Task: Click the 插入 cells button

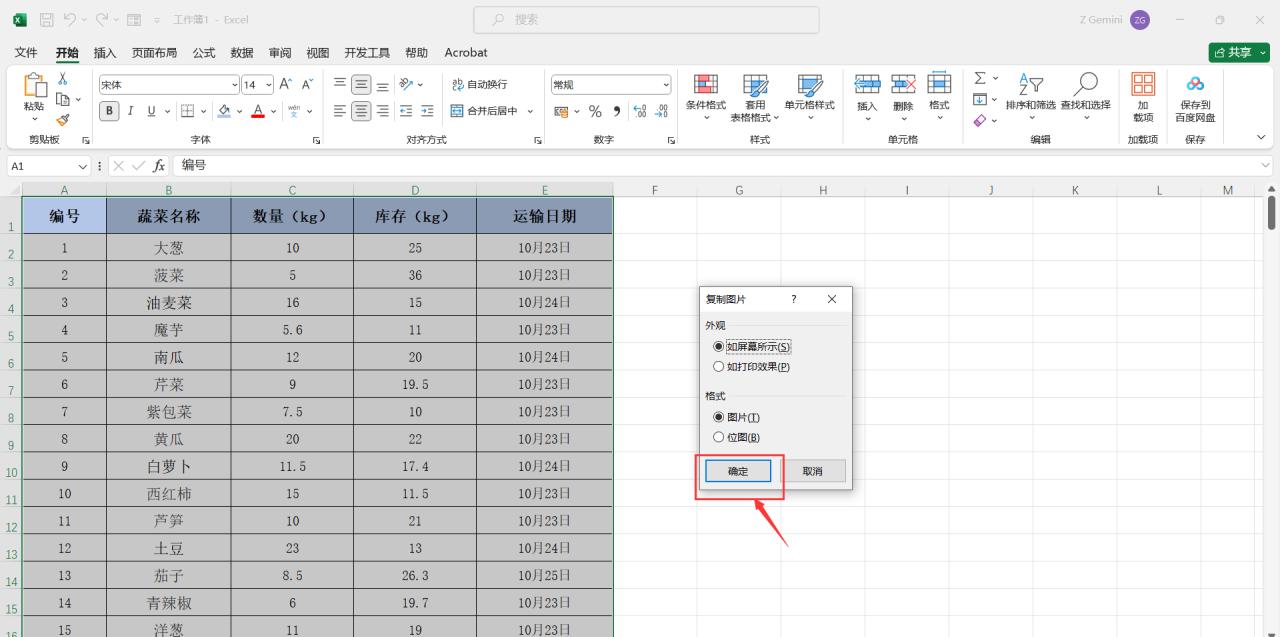Action: tap(867, 97)
